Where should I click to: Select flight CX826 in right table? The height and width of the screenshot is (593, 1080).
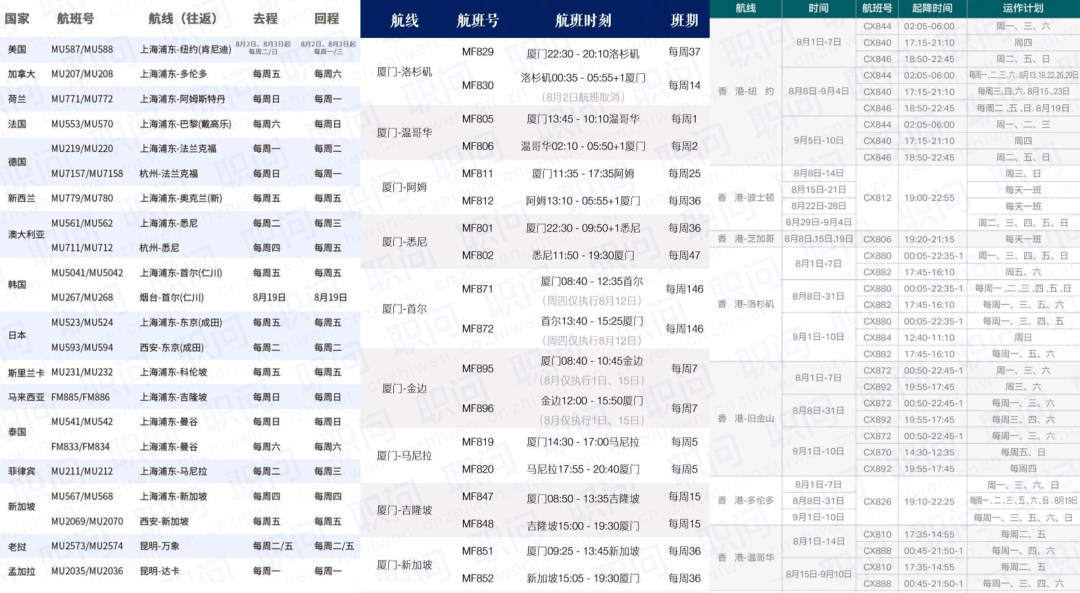877,501
